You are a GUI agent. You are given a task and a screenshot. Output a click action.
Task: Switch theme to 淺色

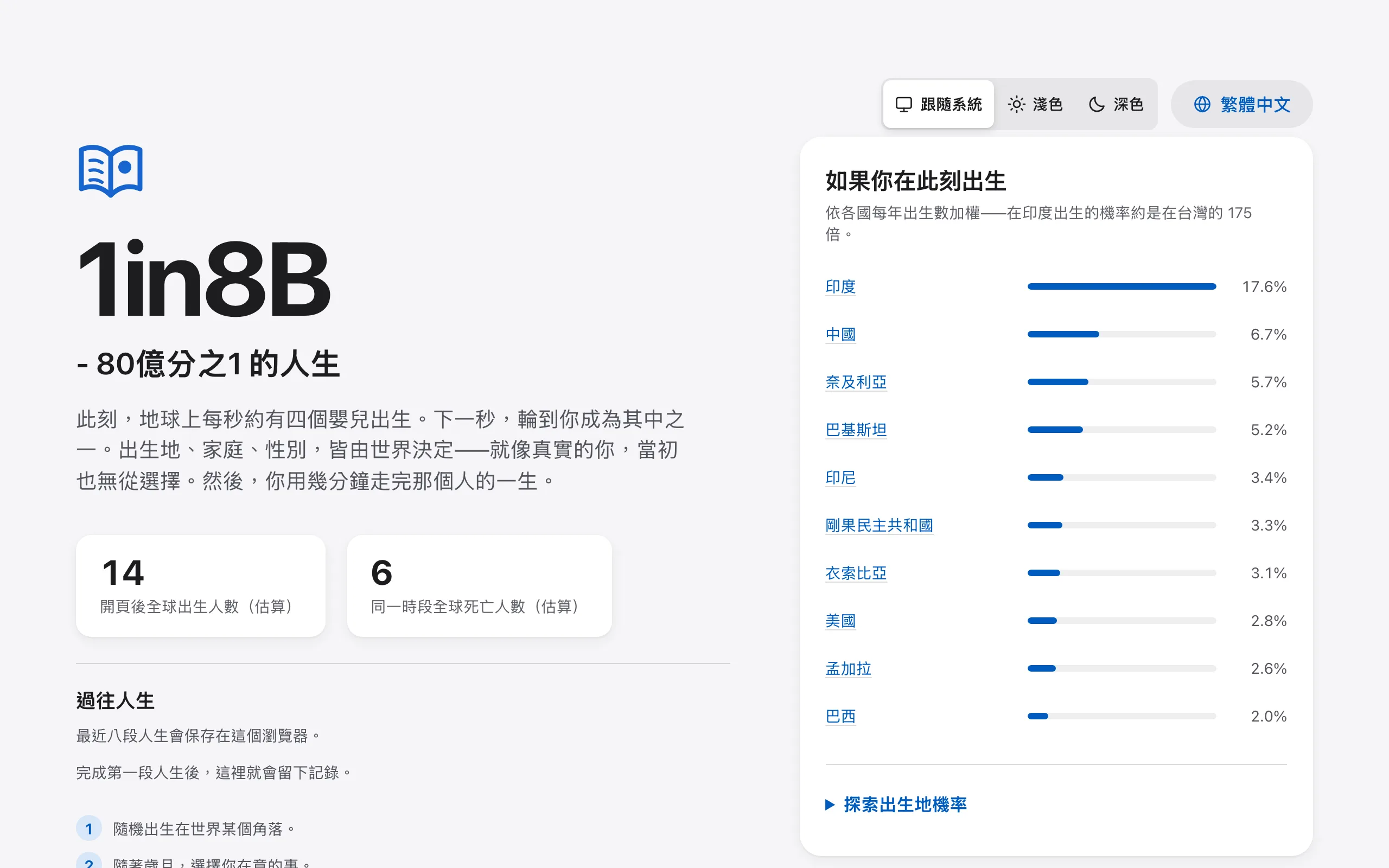1035,105
